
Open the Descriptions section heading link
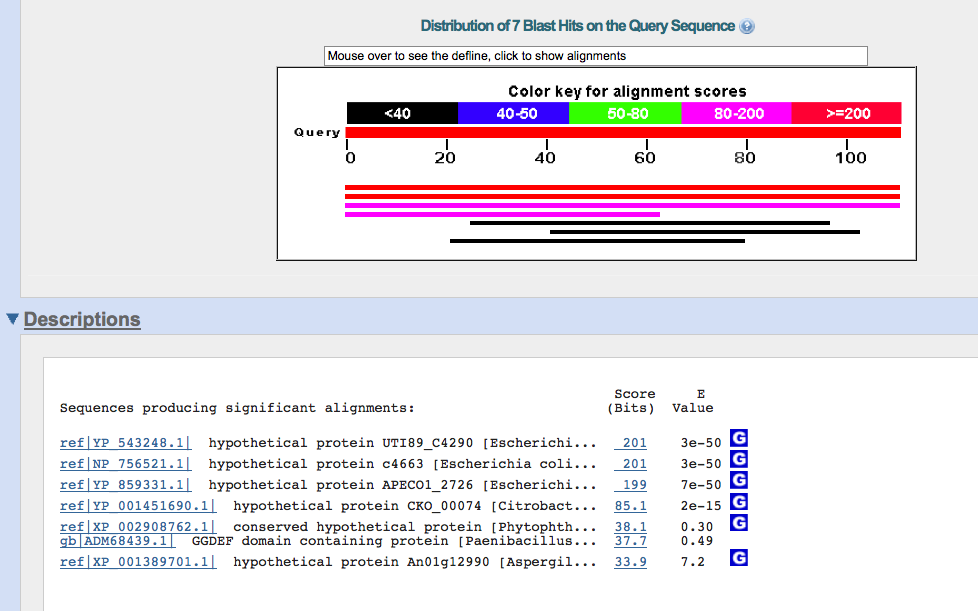coord(82,320)
